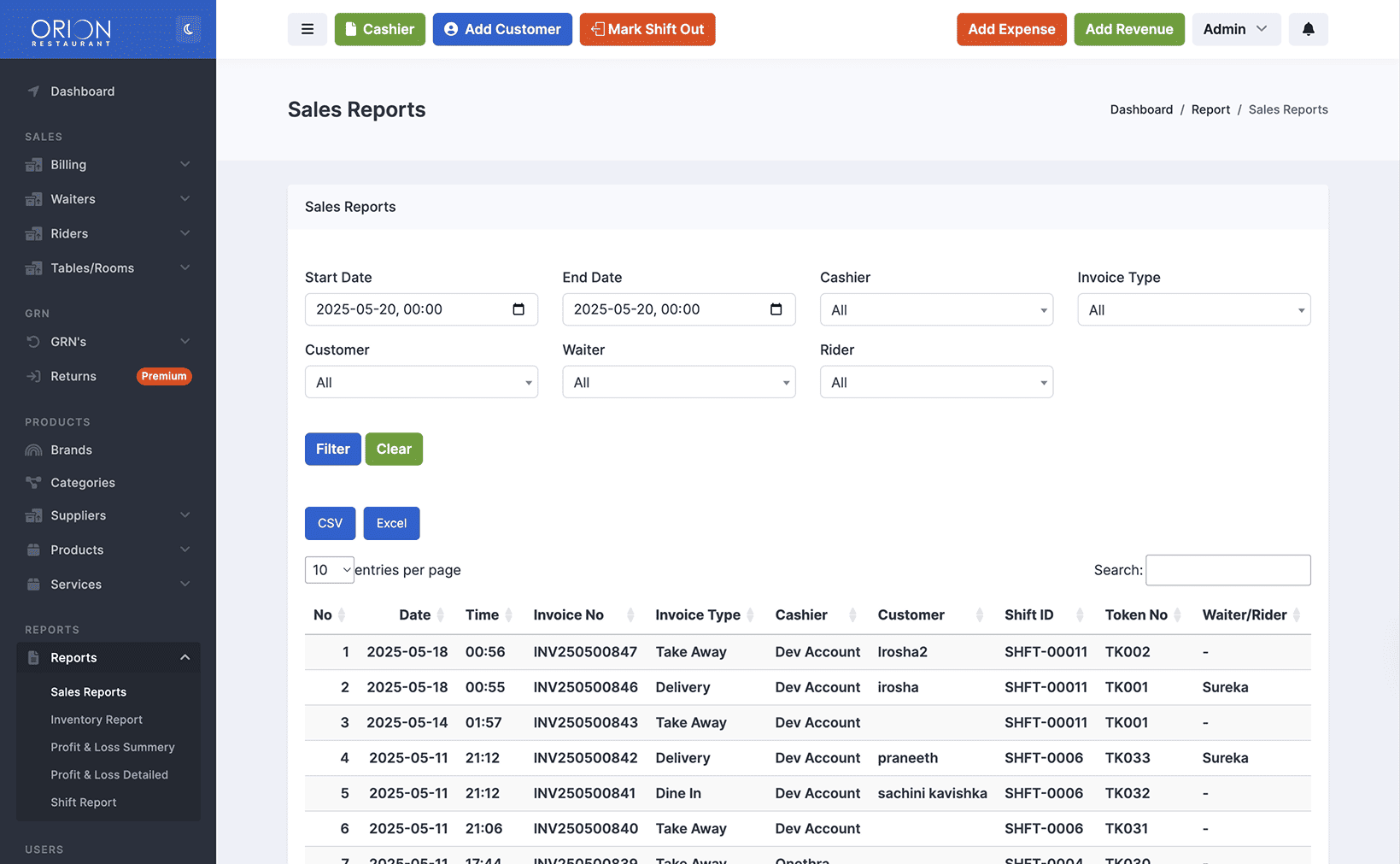Viewport: 1400px width, 864px height.
Task: Open Shift Report submenu item
Action: point(84,802)
